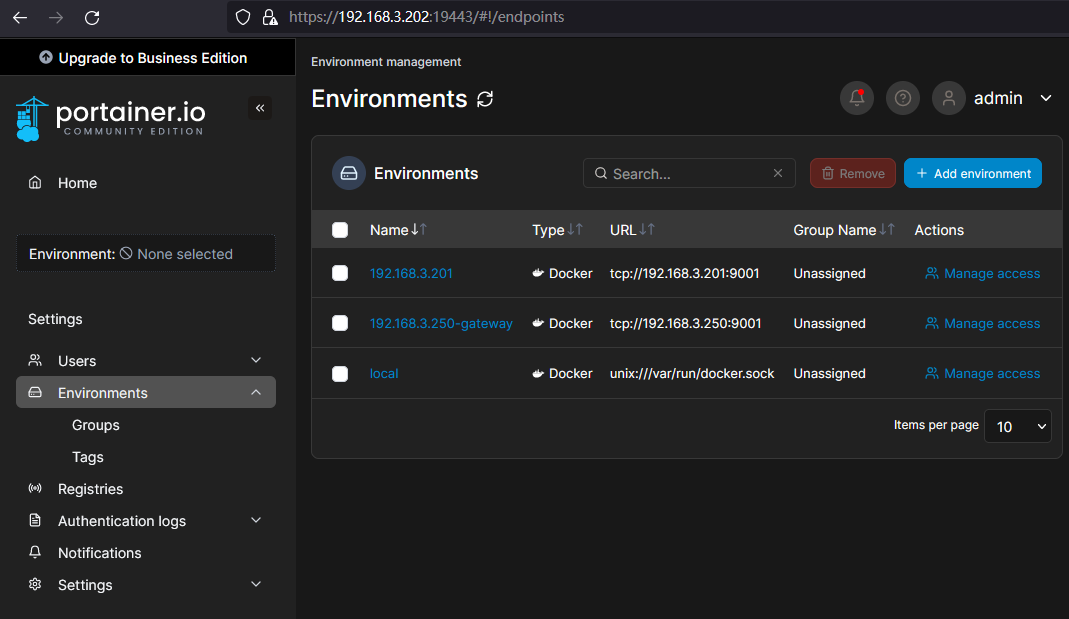
Task: Click the admin user avatar icon
Action: (948, 98)
